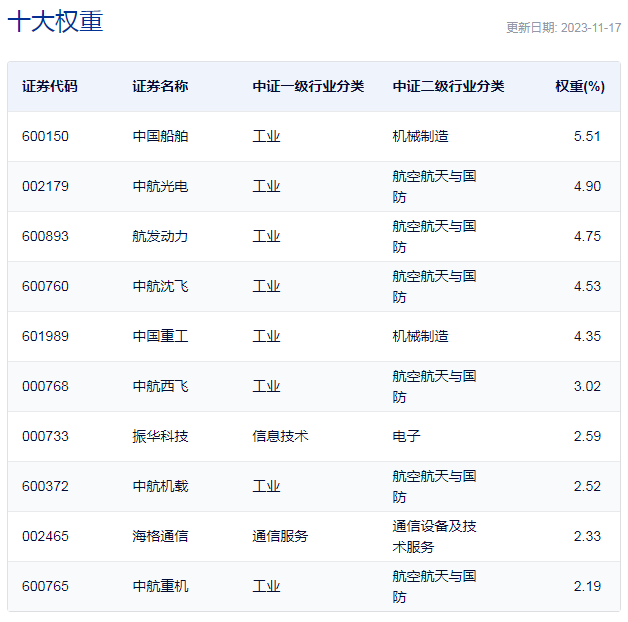The height and width of the screenshot is (622, 628).
Task: Select stock code 002465
Action: pos(45,536)
